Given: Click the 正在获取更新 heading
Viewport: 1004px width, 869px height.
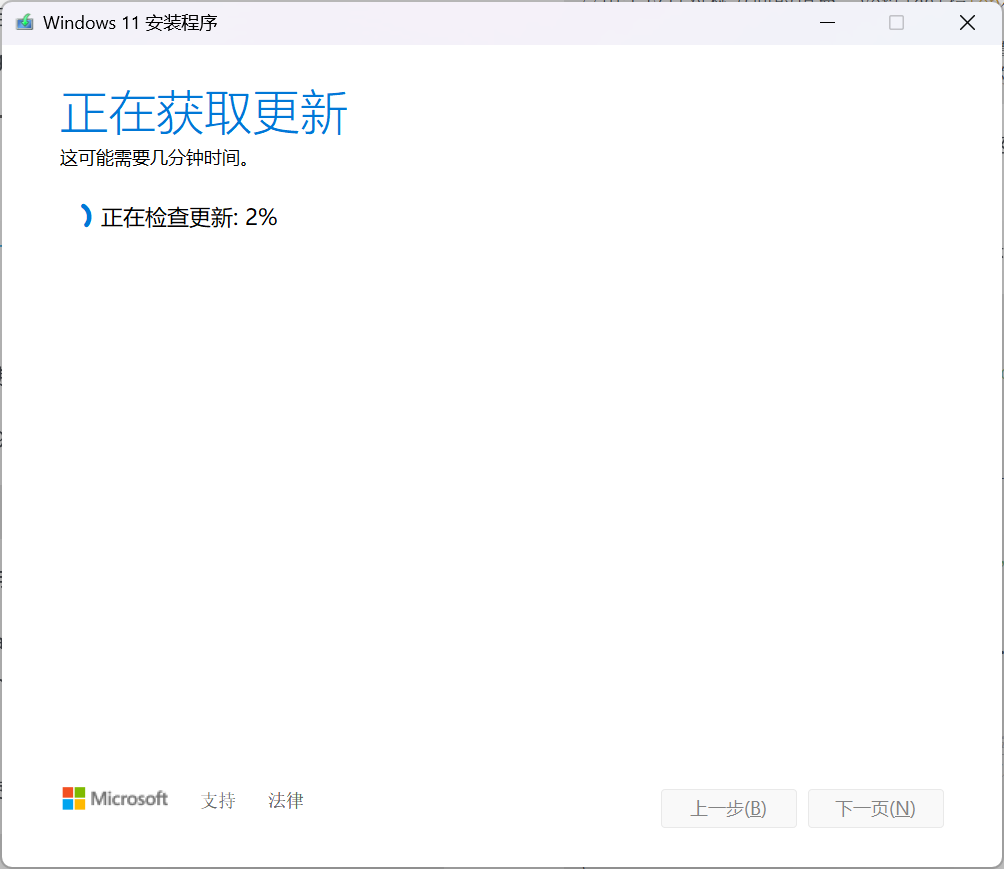Looking at the screenshot, I should pos(204,113).
